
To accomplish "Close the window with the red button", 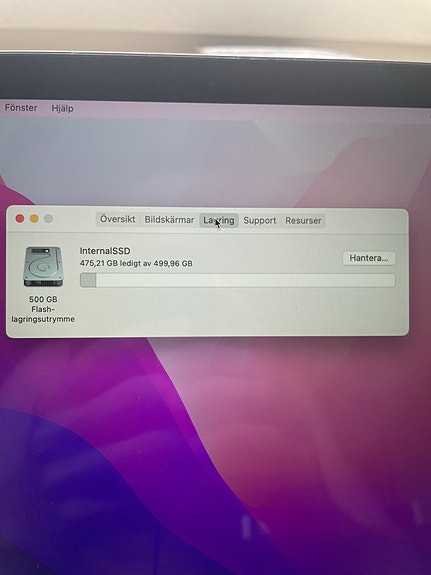I will coord(20,219).
